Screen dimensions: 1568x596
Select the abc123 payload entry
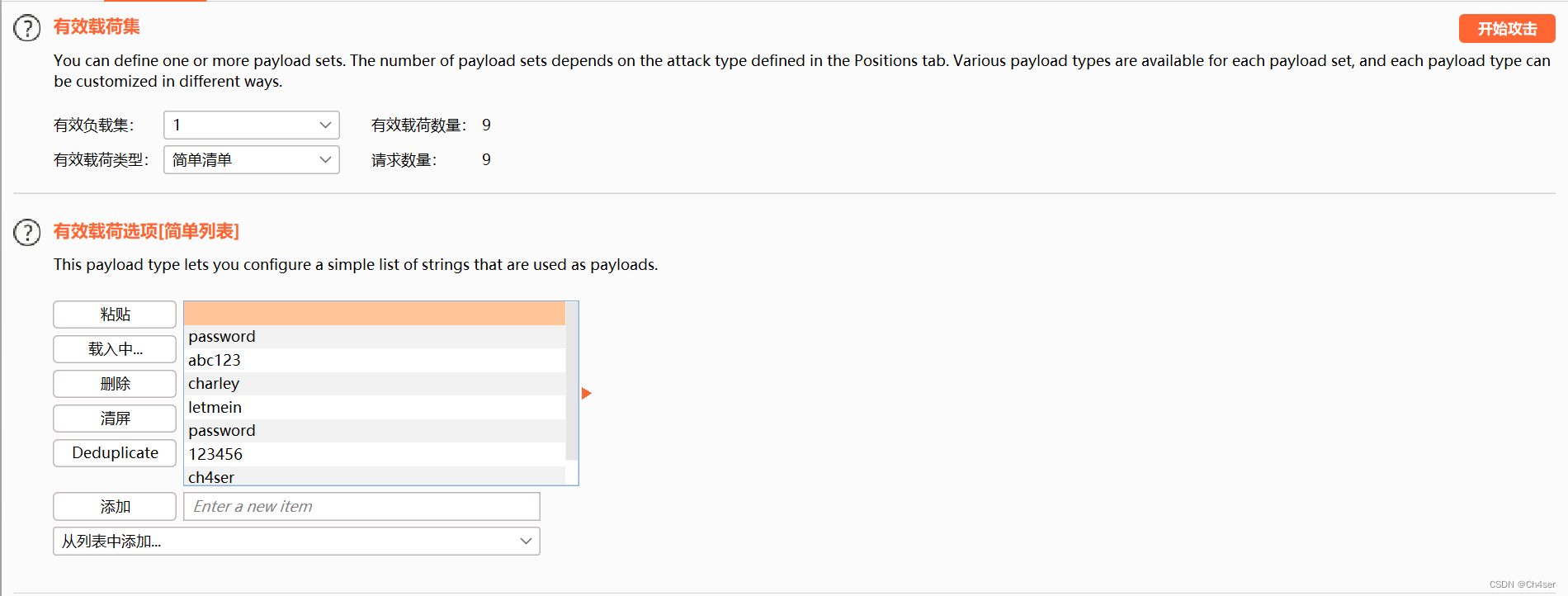coord(371,360)
